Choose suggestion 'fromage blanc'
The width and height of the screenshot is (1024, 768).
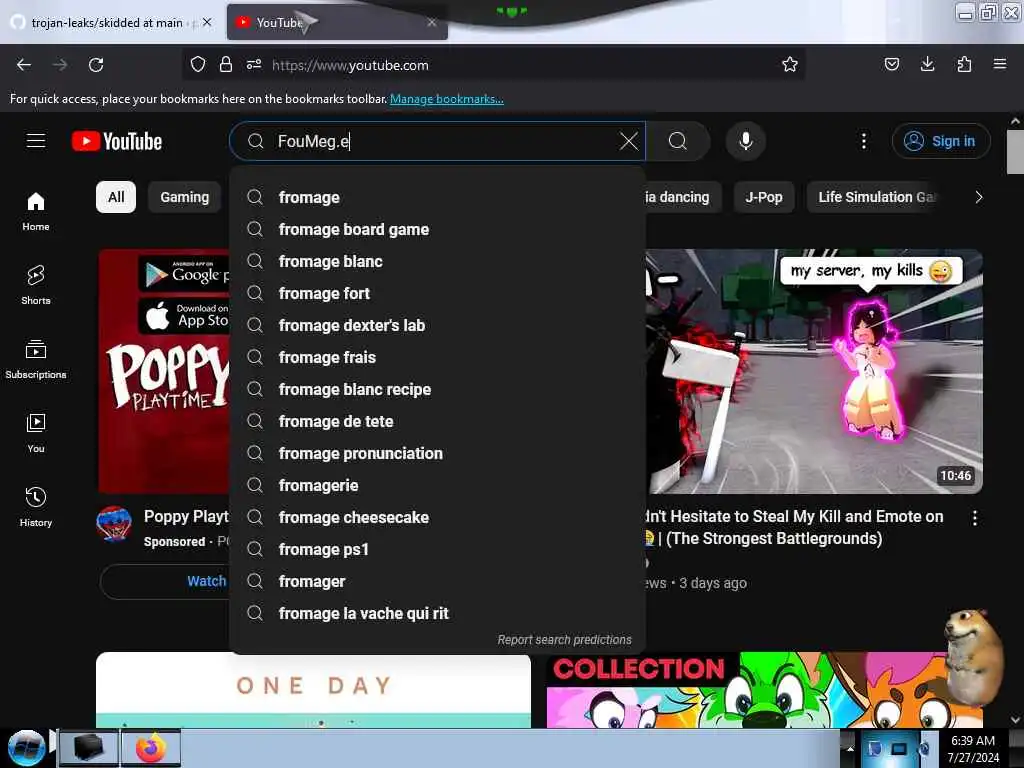[x=438, y=261]
